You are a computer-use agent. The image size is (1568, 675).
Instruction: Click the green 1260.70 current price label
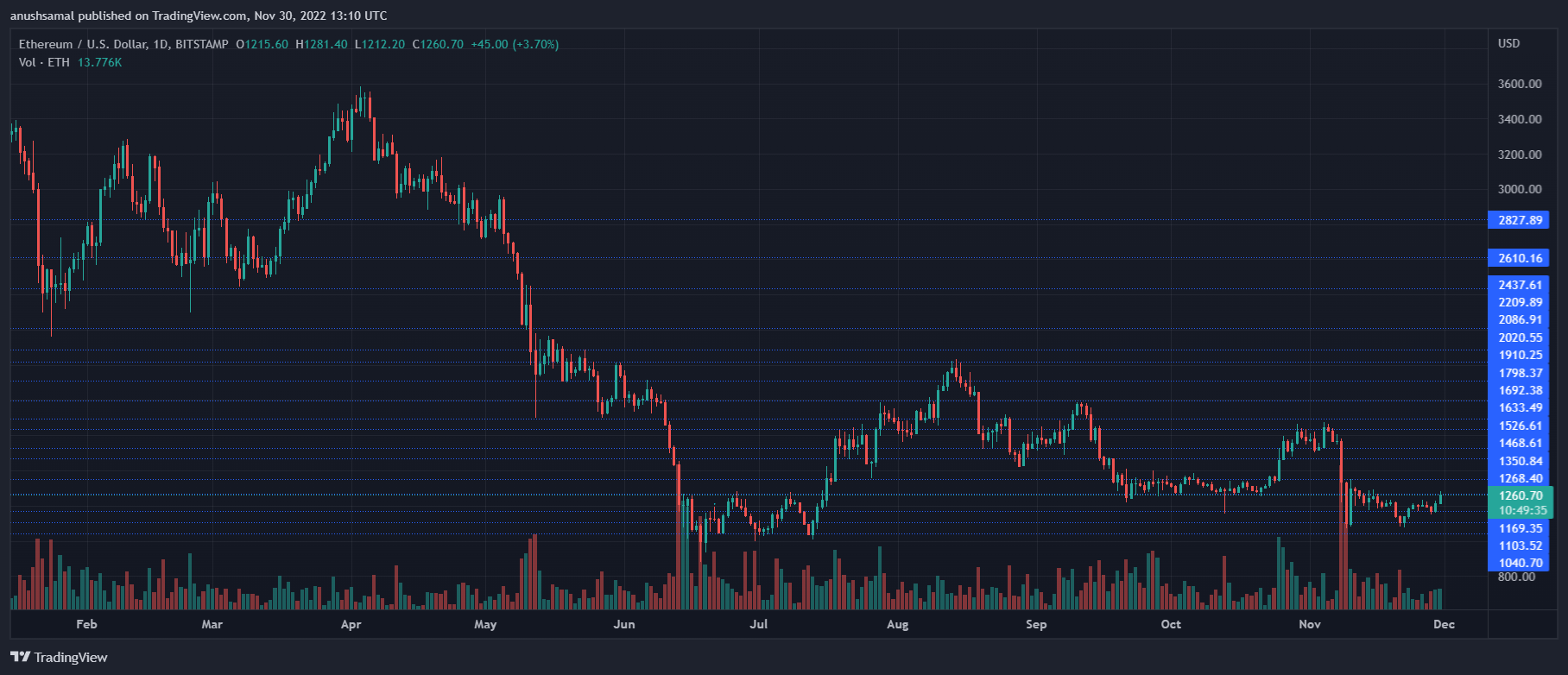pyautogui.click(x=1520, y=495)
